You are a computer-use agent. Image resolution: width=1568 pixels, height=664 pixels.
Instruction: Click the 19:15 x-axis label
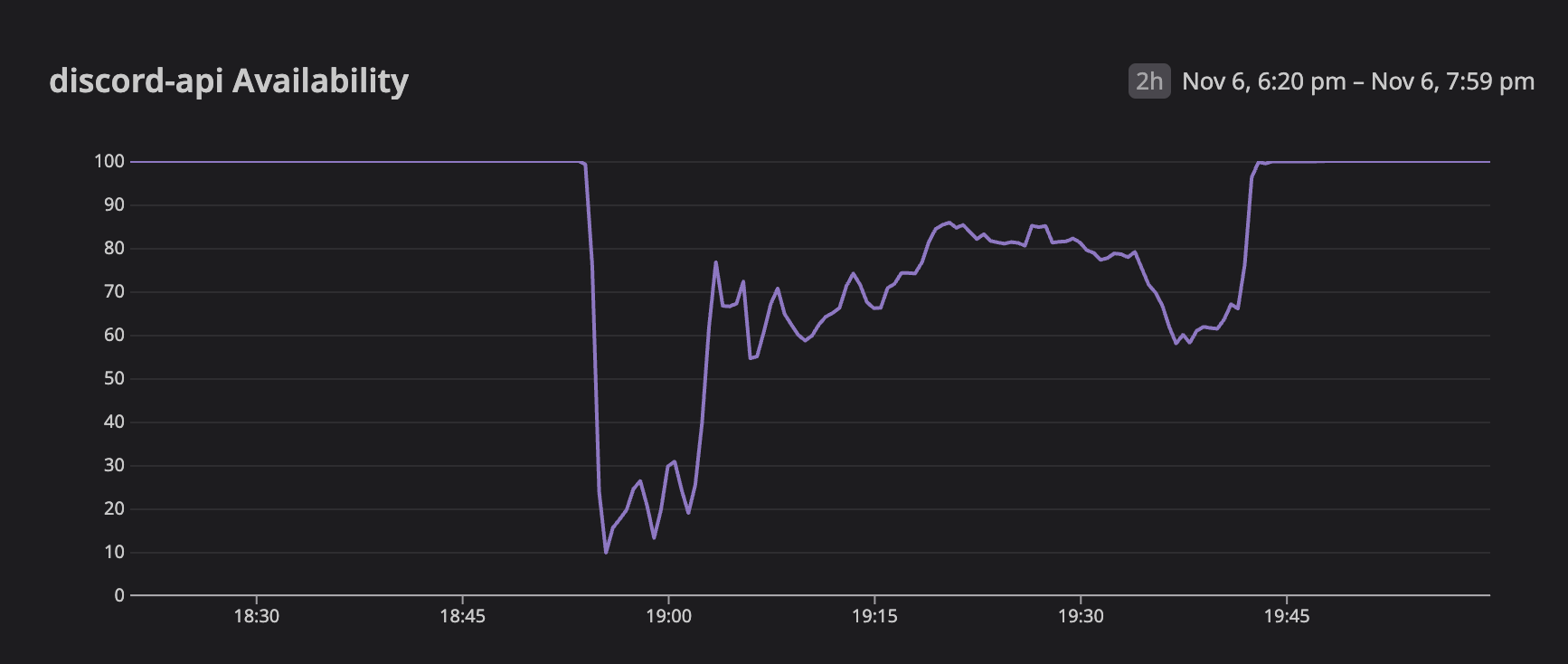(x=874, y=616)
